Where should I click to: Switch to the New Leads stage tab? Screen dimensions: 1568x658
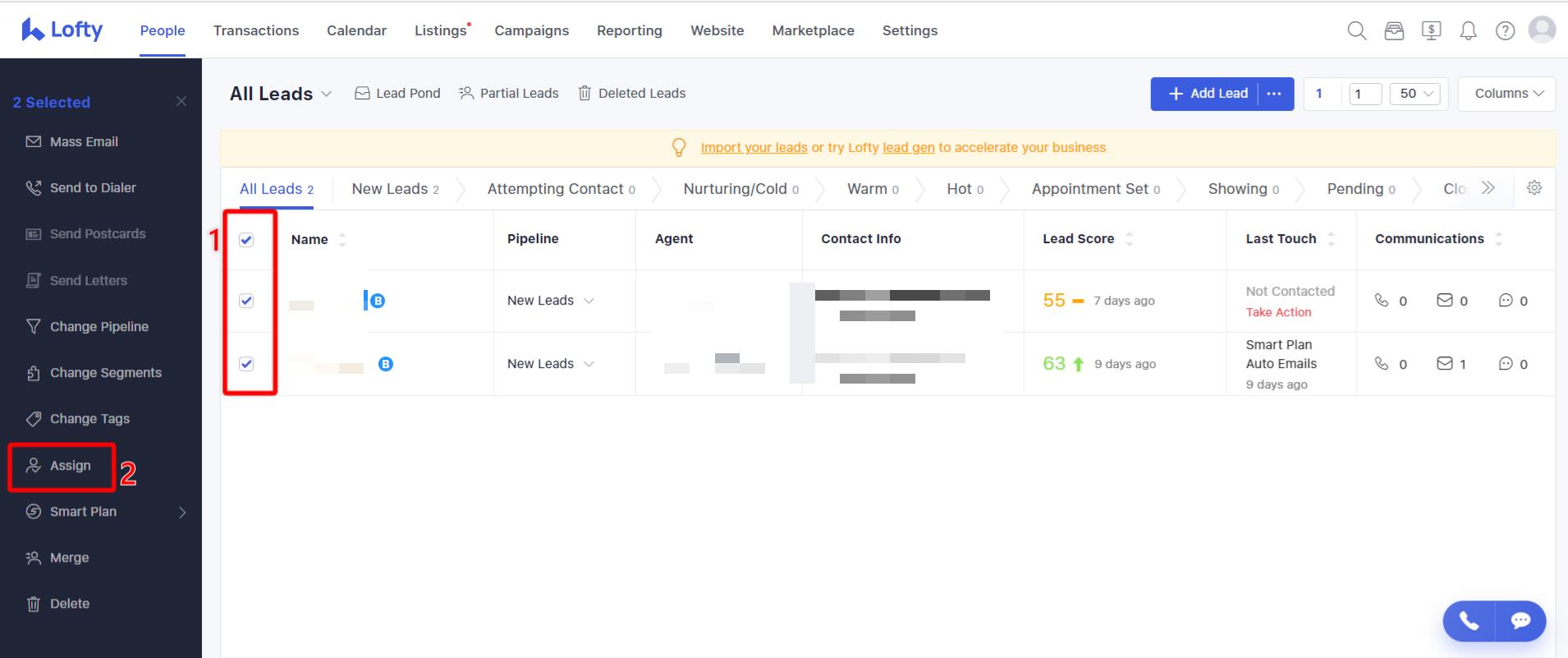395,189
